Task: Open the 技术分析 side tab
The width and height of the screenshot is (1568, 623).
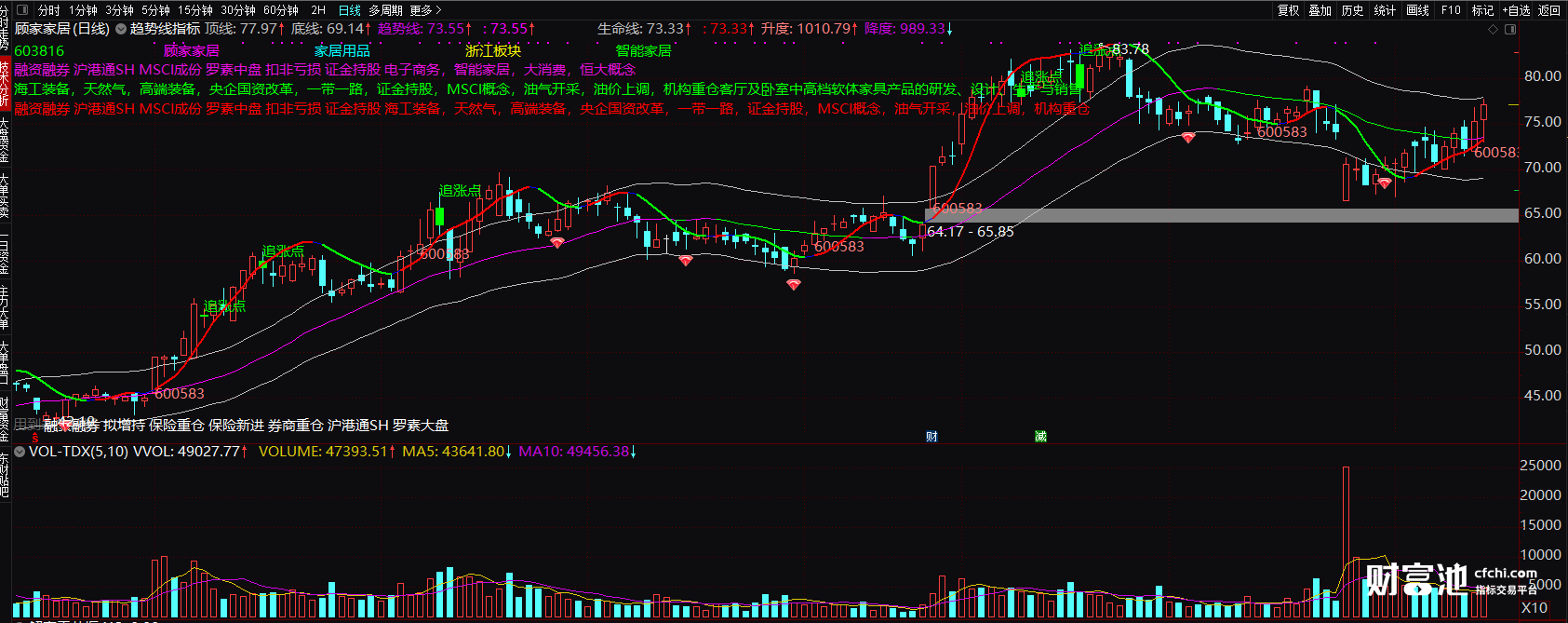Action: point(5,86)
